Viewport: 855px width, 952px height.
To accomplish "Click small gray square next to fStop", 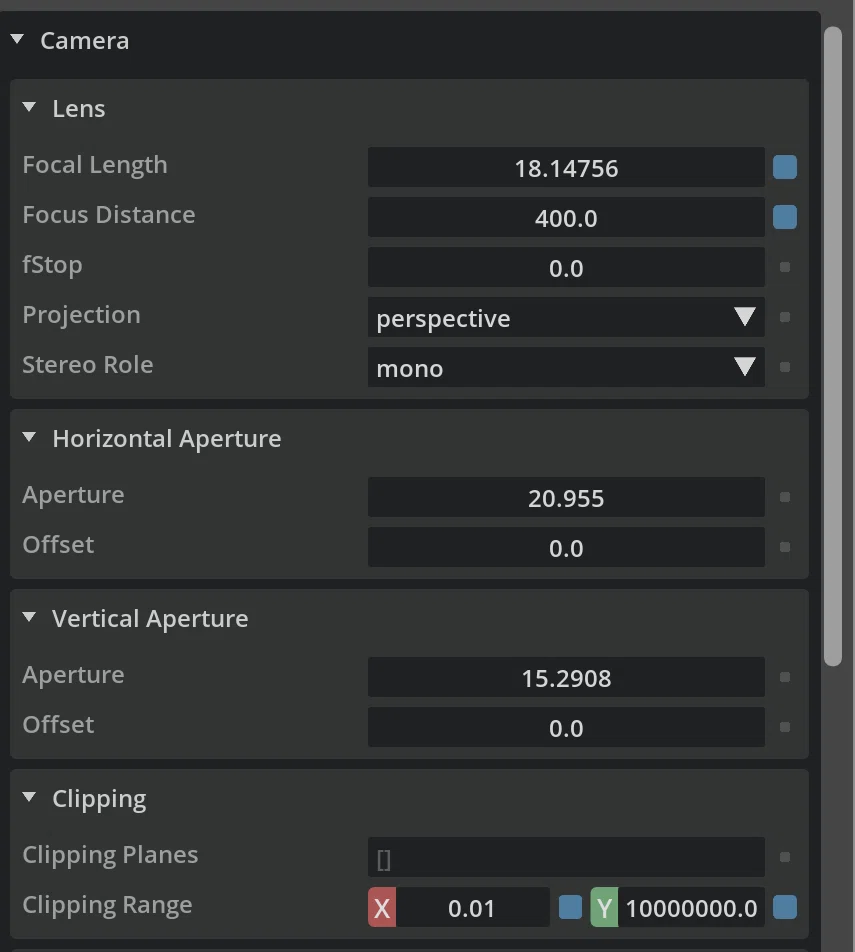I will pyautogui.click(x=785, y=267).
